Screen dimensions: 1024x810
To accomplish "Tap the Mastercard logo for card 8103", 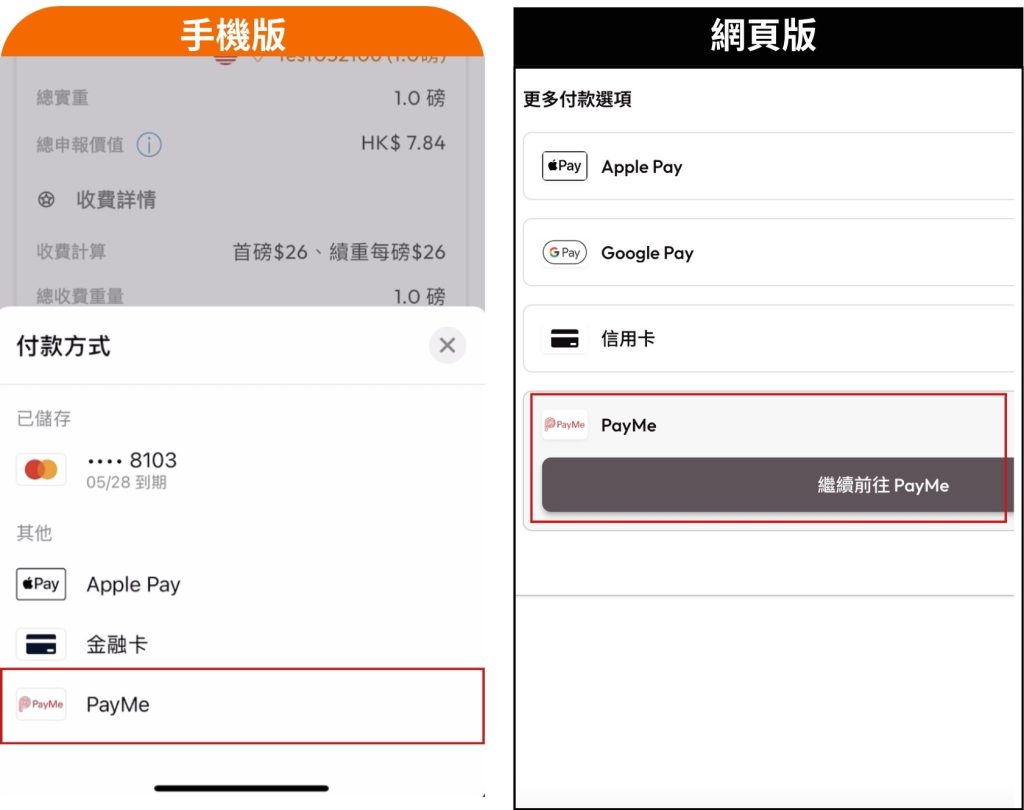I will pyautogui.click(x=41, y=469).
